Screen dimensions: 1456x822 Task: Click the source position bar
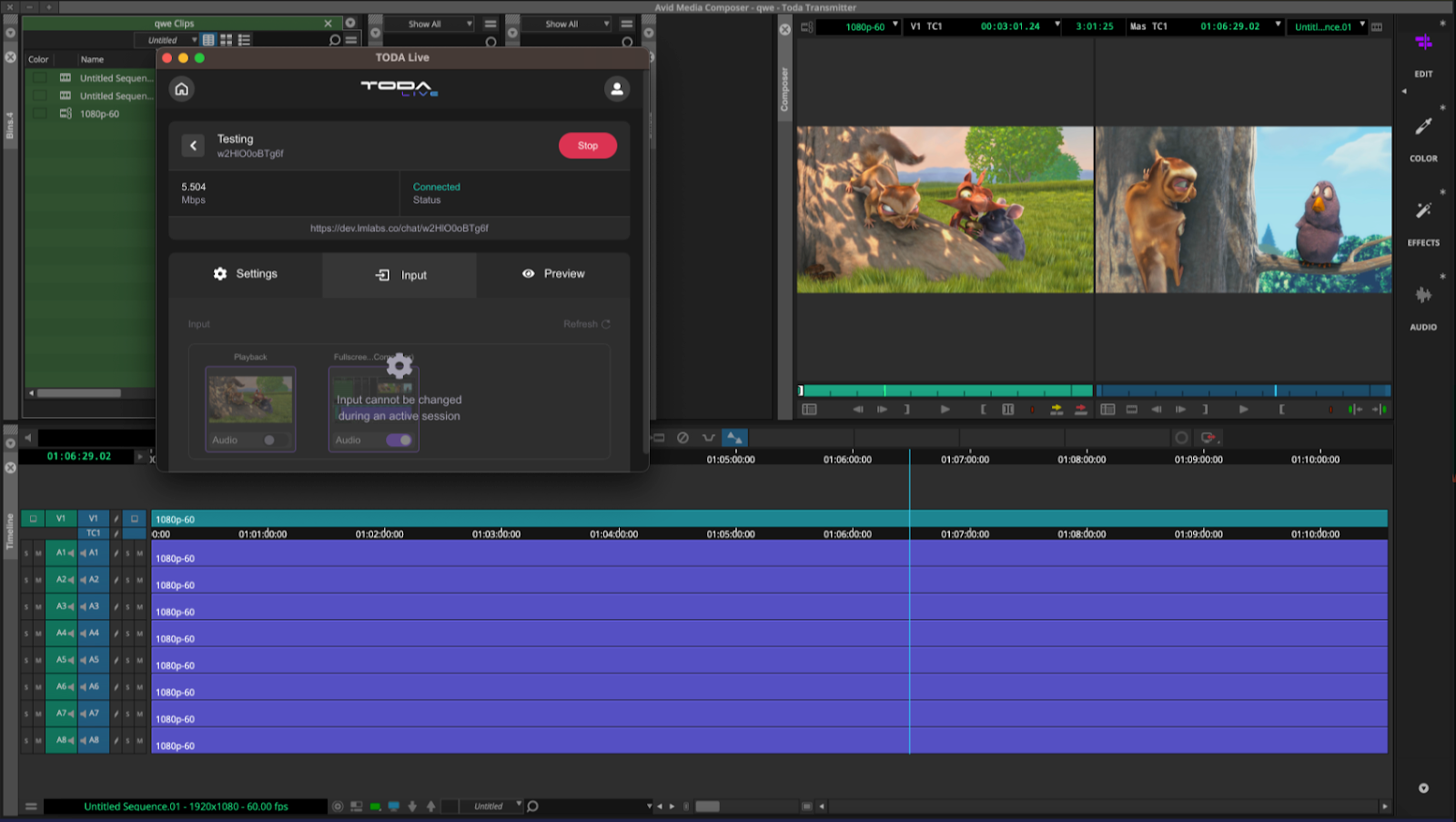945,391
